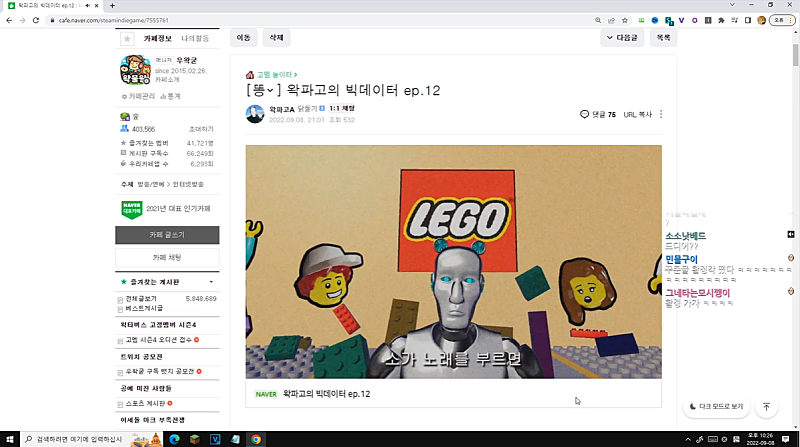This screenshot has height=447, width=800.
Task: Open the Chrome profile avatar
Action: [761, 20]
